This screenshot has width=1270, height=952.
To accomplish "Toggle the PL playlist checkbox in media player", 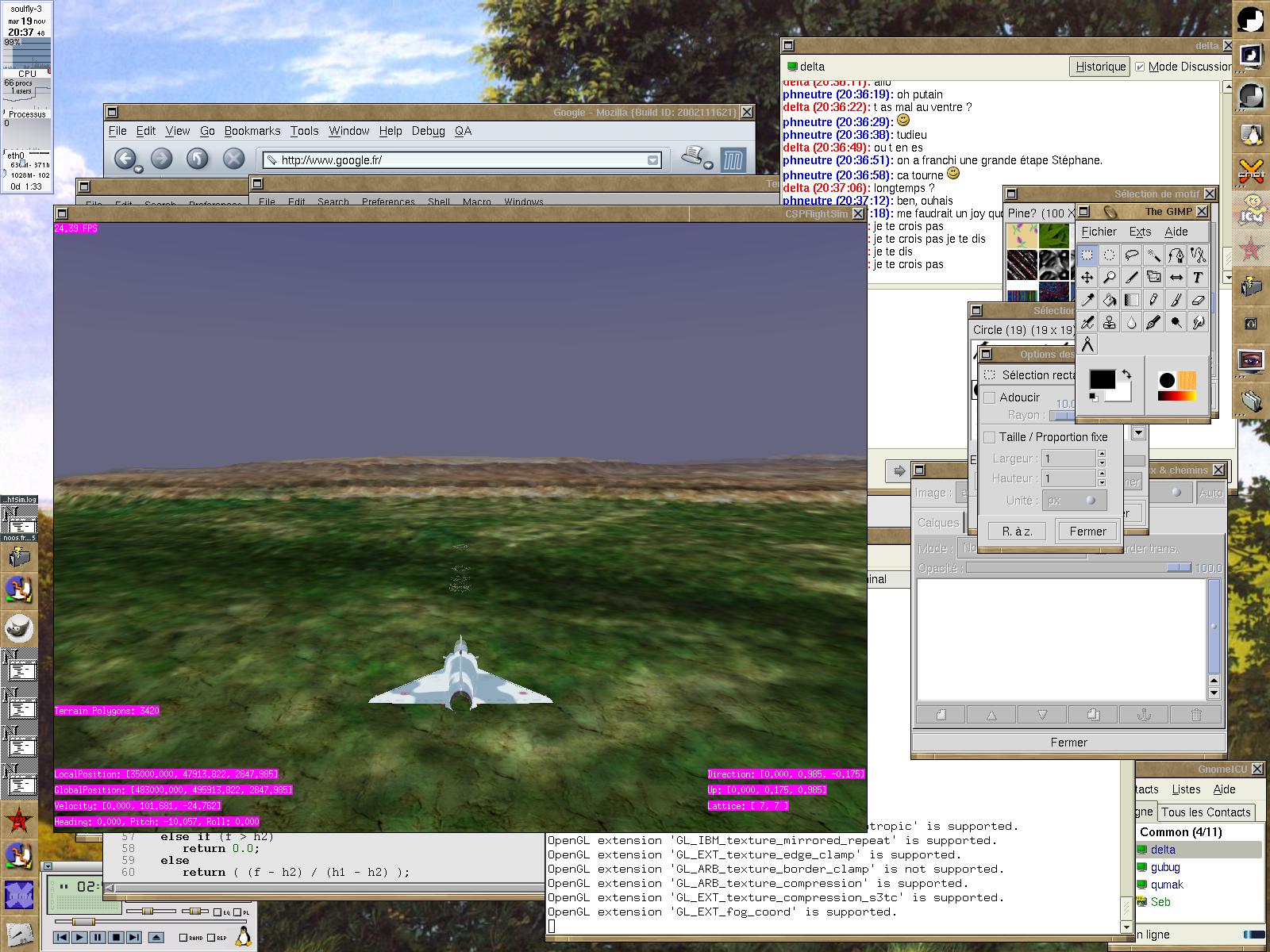I will coord(237,912).
